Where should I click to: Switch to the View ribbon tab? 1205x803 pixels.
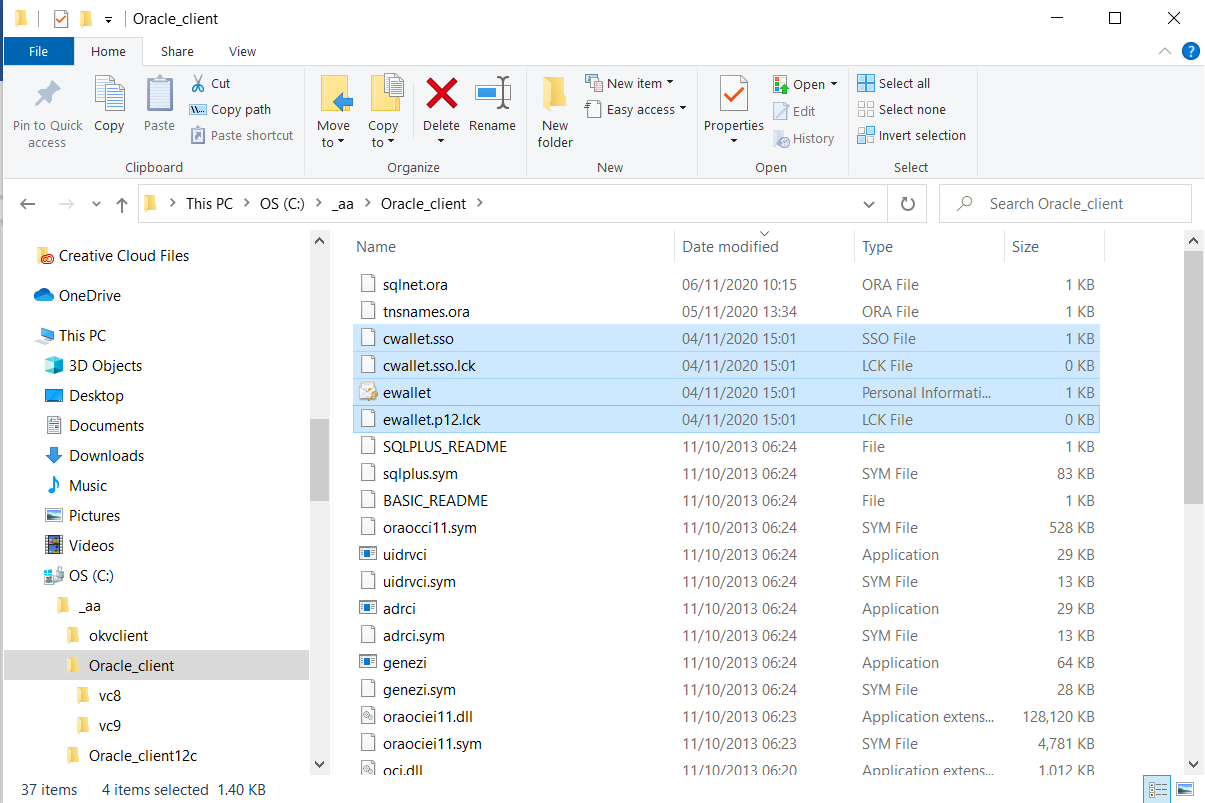tap(242, 52)
